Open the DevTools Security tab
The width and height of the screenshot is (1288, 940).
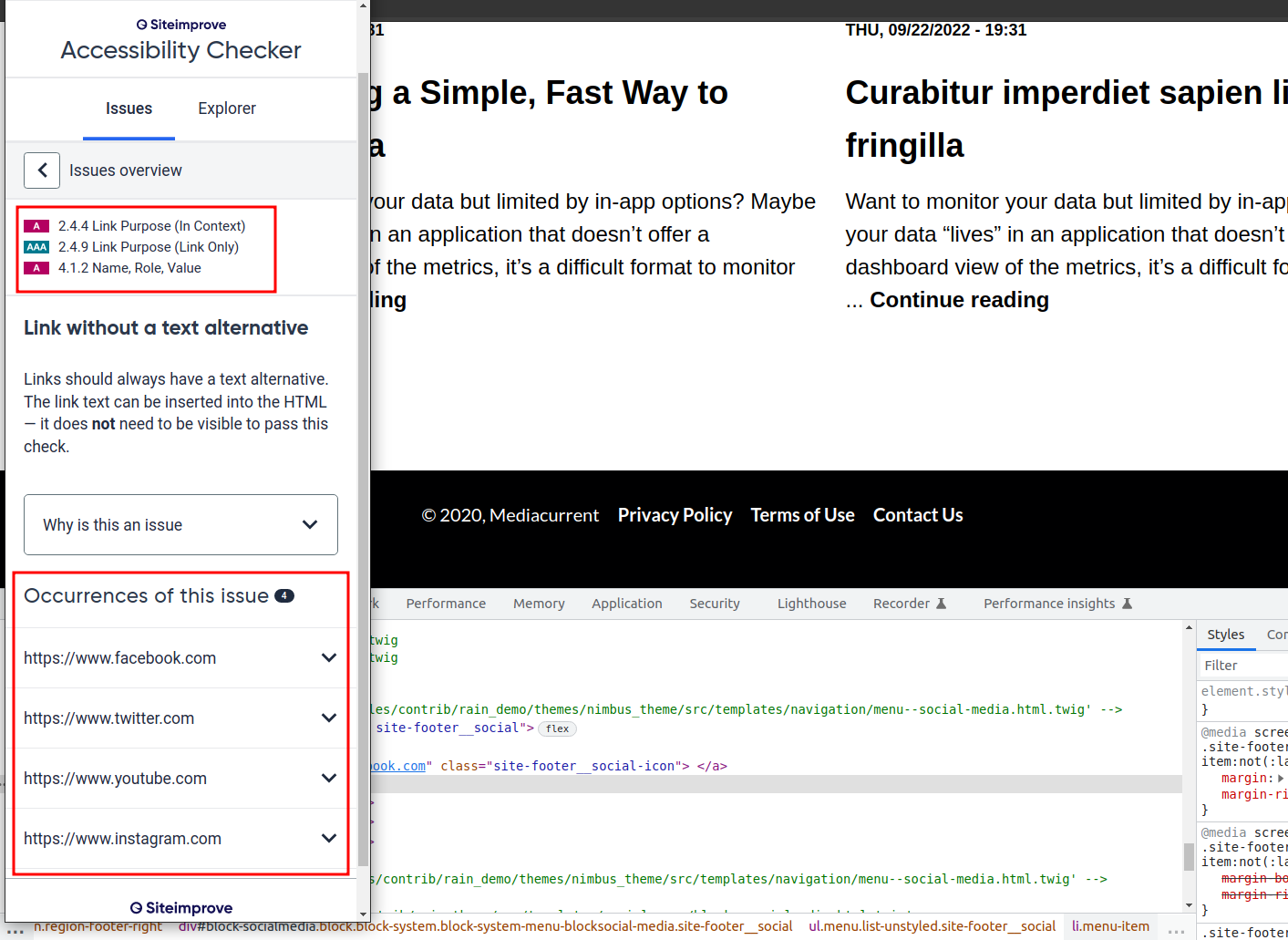pyautogui.click(x=715, y=604)
